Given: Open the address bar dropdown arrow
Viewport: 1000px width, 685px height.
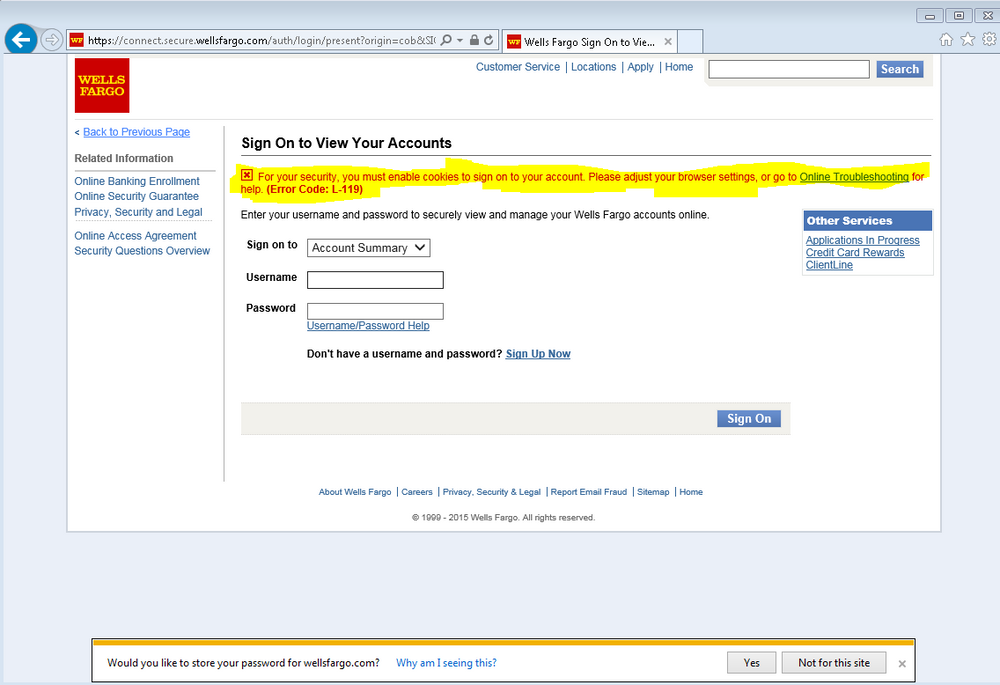Looking at the screenshot, I should (x=460, y=40).
